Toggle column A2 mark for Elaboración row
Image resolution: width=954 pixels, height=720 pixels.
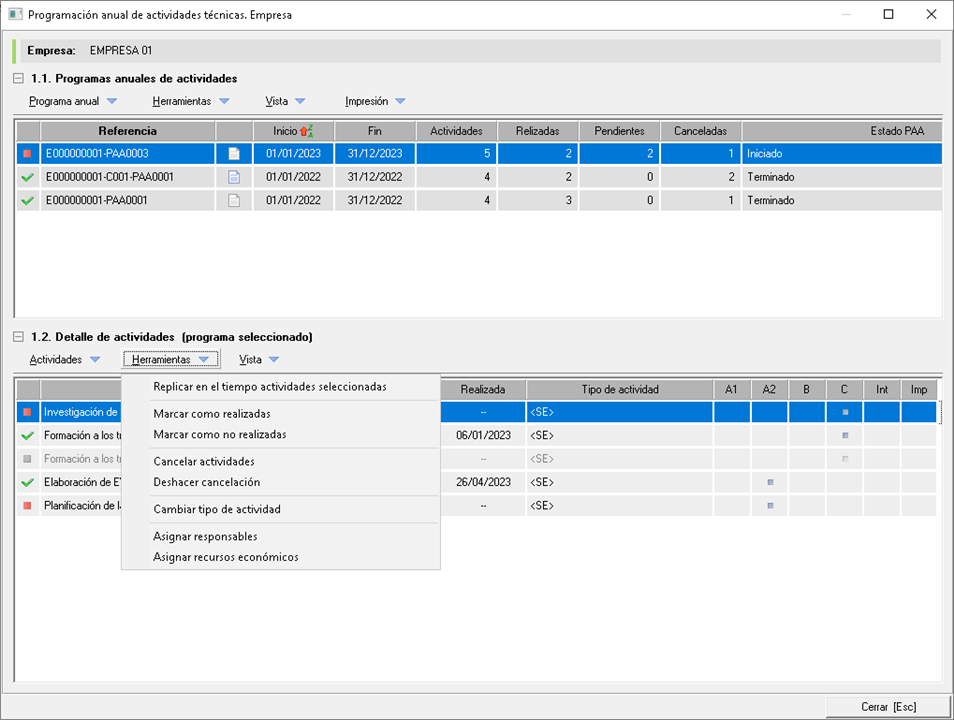769,482
